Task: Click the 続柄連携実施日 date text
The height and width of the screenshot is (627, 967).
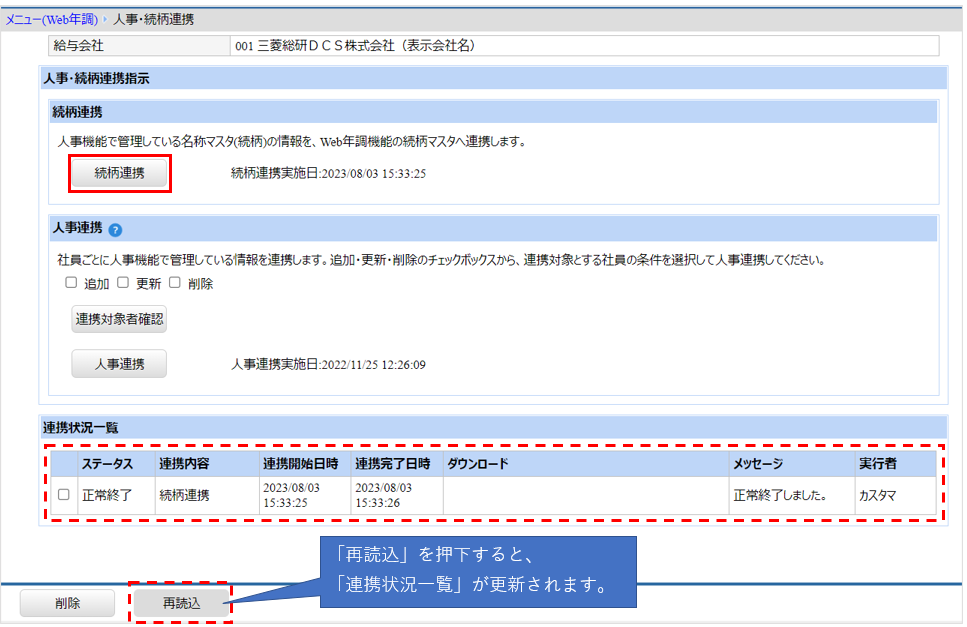Action: pos(328,174)
